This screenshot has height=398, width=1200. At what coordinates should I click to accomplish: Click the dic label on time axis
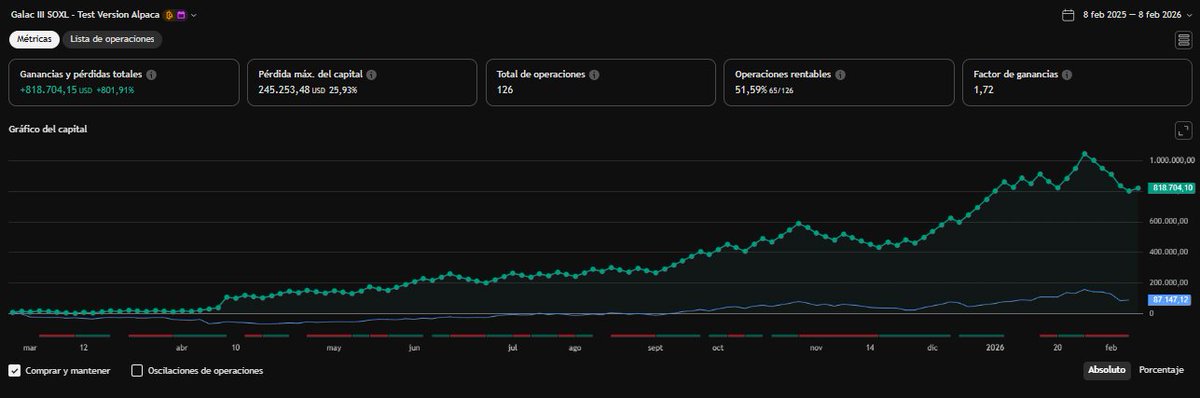932,348
